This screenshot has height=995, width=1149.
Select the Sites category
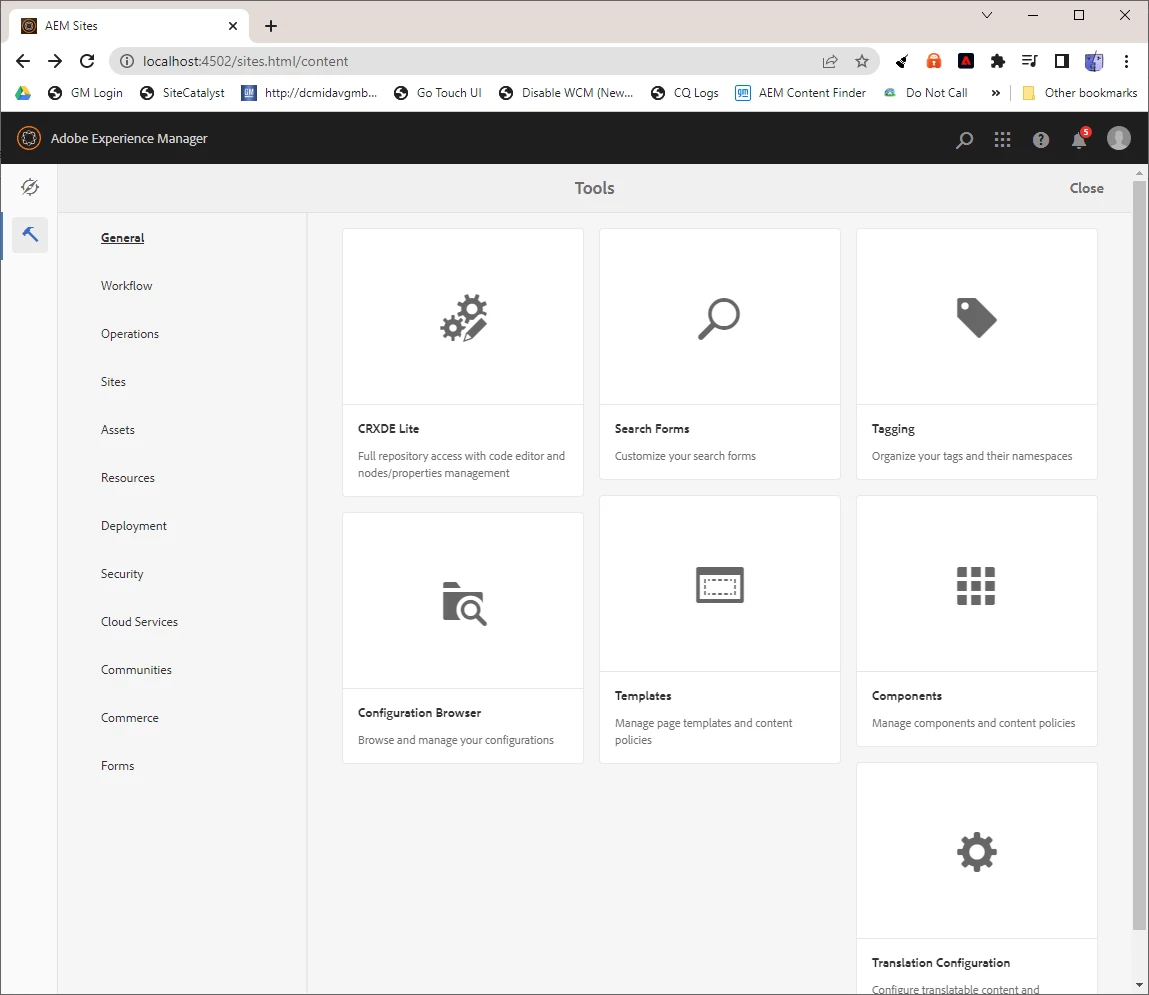[113, 382]
